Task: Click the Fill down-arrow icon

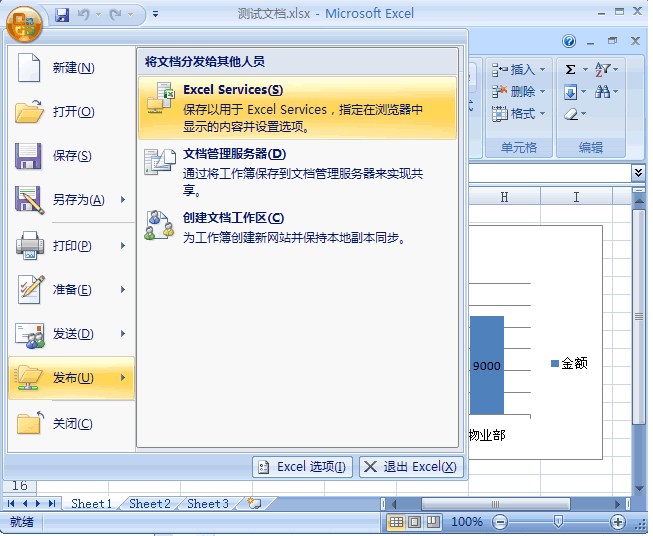Action: click(570, 92)
